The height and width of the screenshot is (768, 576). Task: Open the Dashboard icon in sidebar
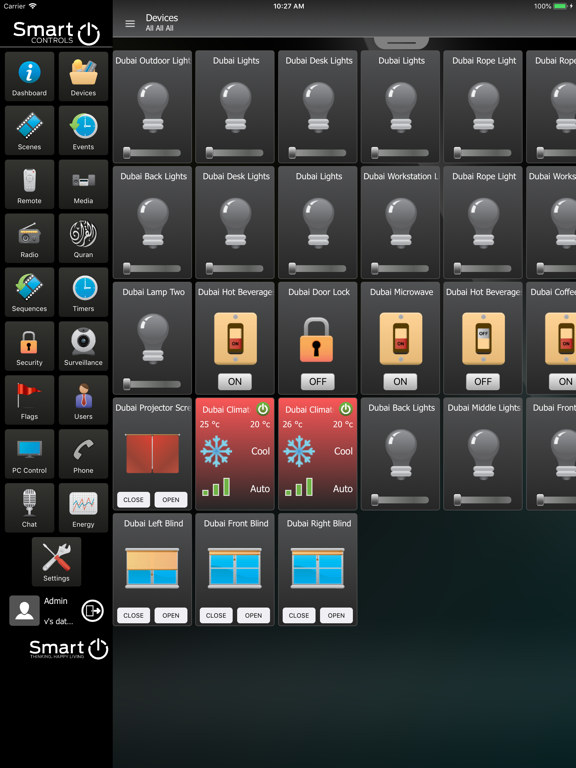[29, 76]
